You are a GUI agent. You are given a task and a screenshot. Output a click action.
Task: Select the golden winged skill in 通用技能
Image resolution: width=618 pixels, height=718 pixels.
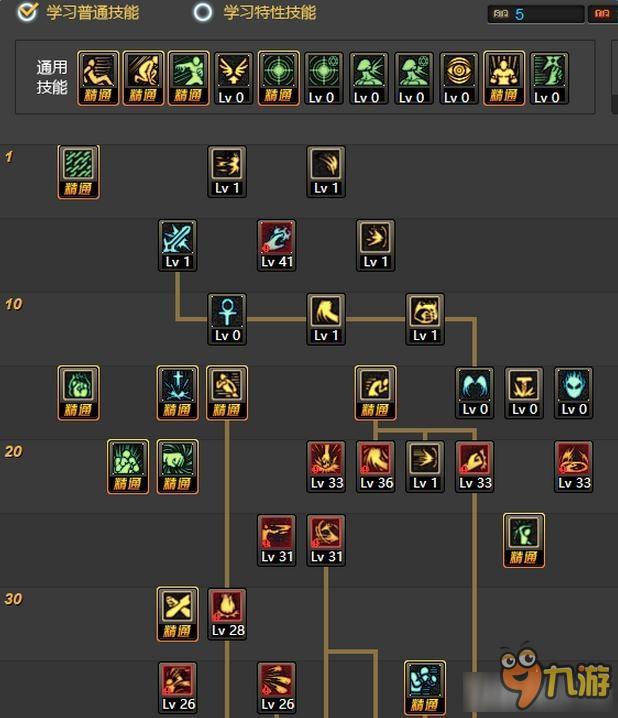(x=233, y=78)
